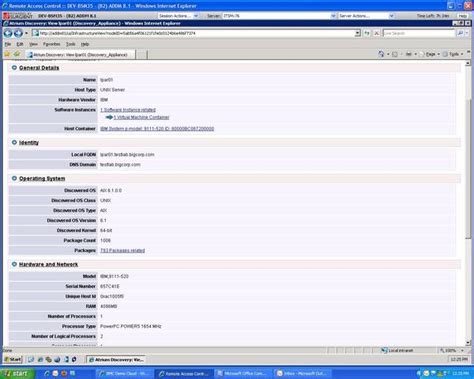The image size is (474, 379).
Task: Click the Stop loading X icon
Action: coord(376,33)
